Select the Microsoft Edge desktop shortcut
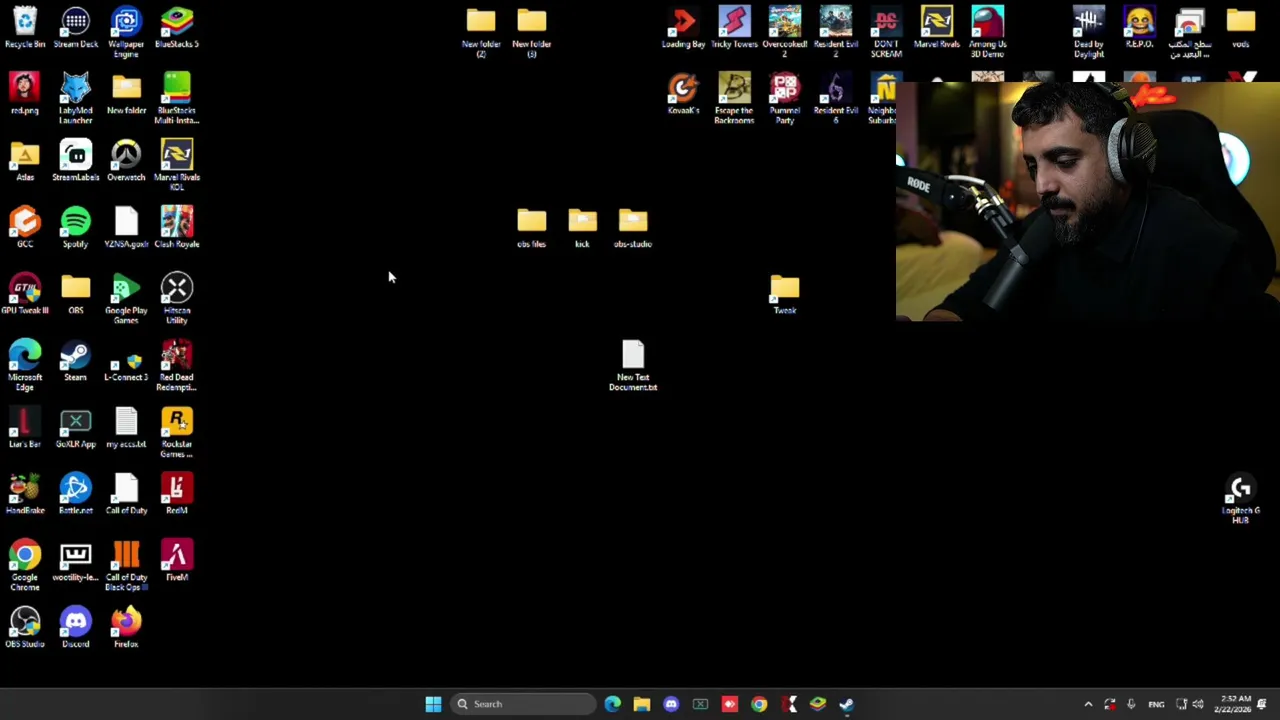Viewport: 1280px width, 720px height. [25, 365]
